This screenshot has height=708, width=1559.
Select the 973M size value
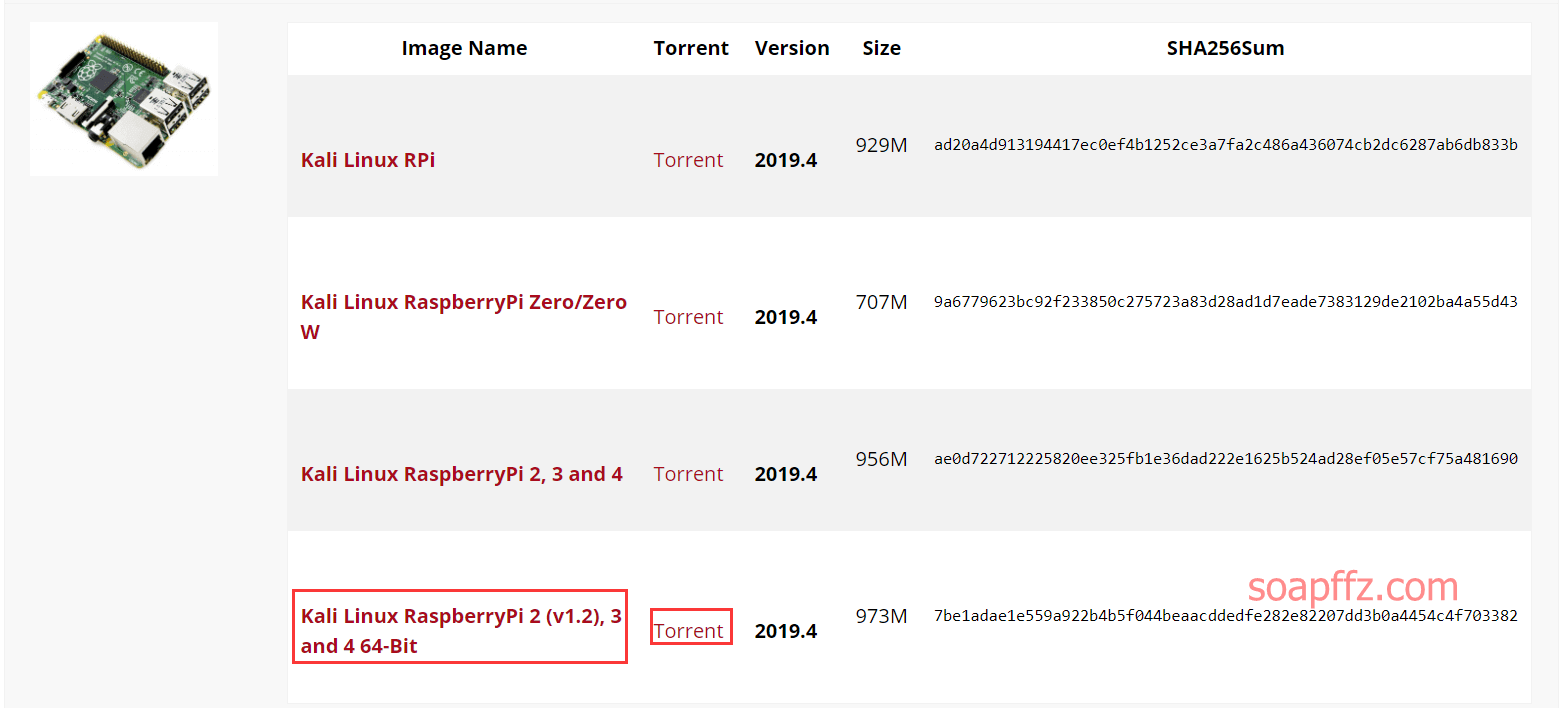tap(881, 616)
